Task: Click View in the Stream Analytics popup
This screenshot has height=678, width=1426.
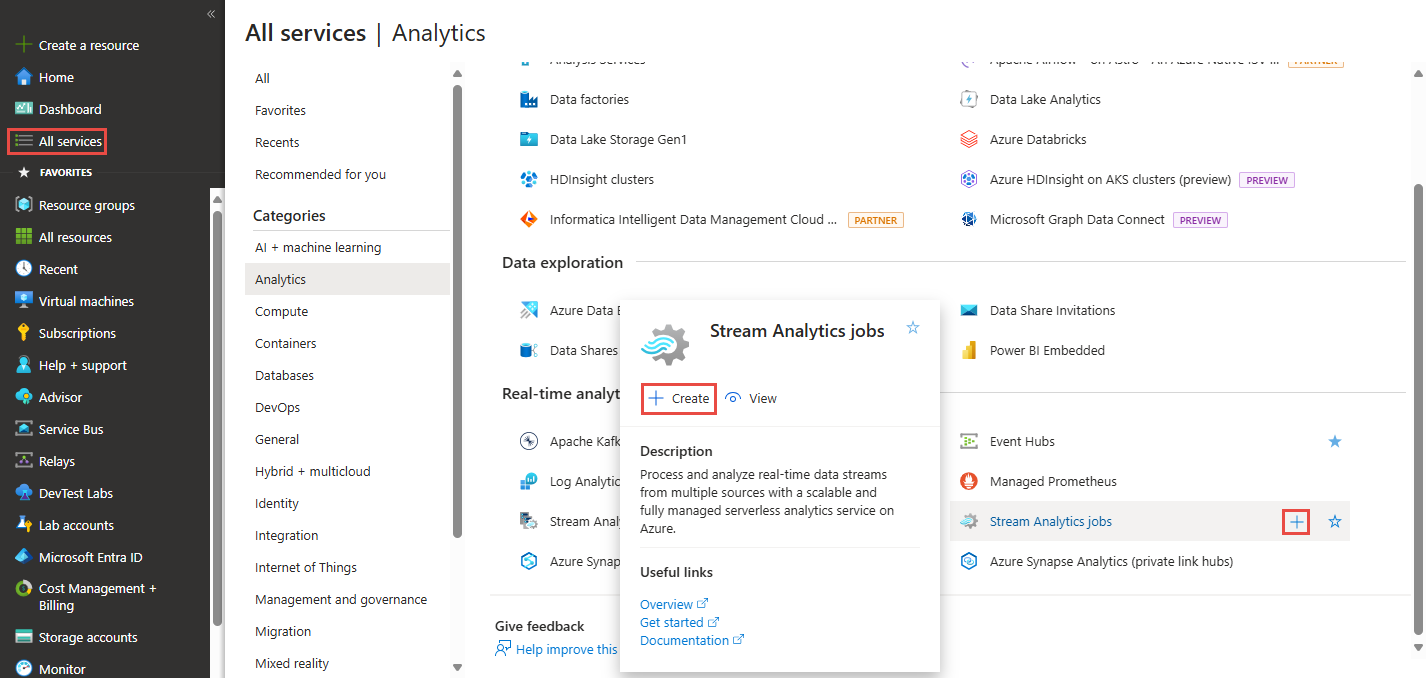Action: (751, 398)
